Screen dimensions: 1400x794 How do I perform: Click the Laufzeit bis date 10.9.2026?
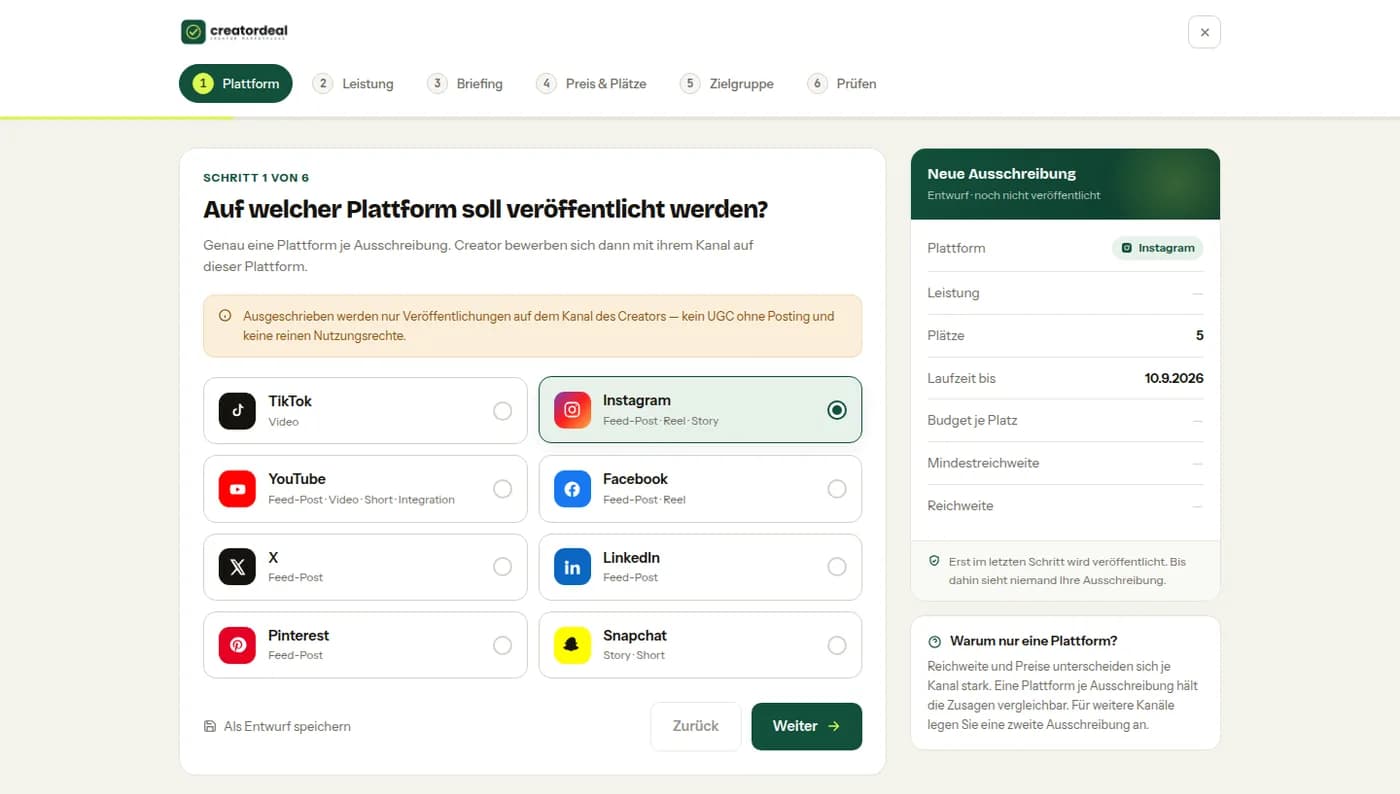point(1174,378)
